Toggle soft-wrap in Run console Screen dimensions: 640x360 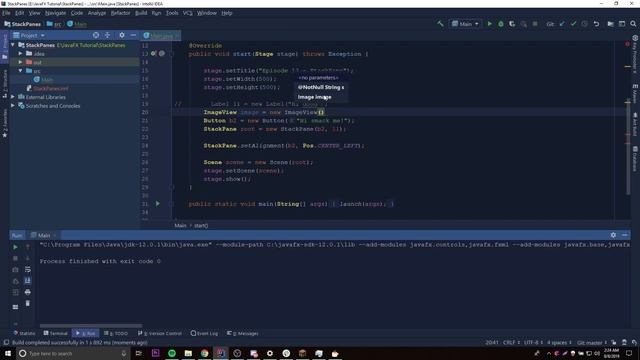tap(28, 269)
